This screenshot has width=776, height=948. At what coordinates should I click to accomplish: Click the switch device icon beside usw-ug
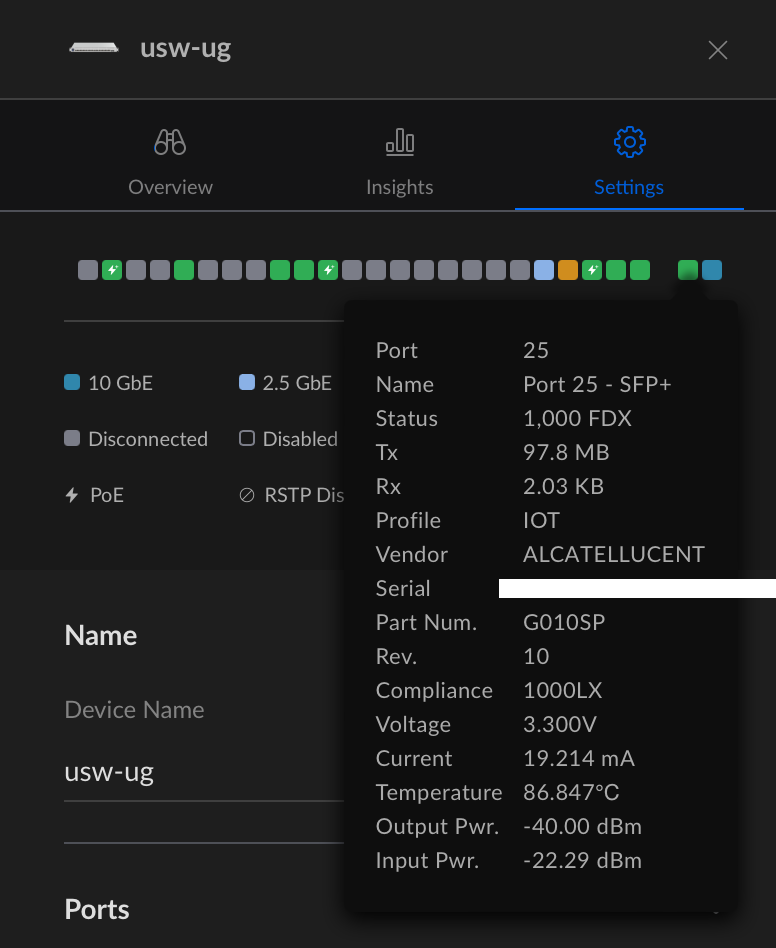[x=94, y=48]
